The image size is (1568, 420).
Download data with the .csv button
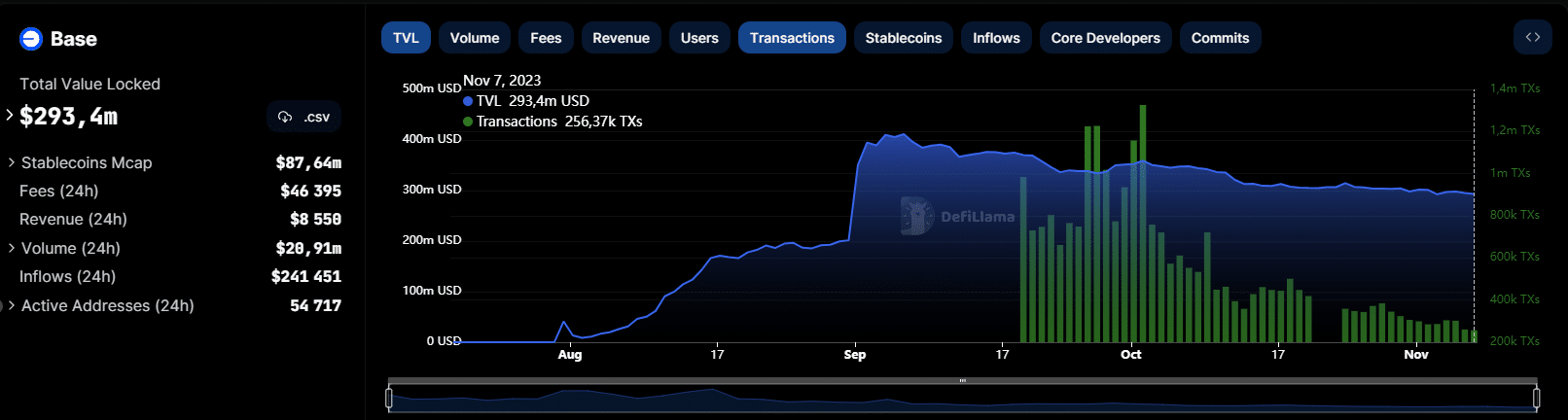(303, 117)
